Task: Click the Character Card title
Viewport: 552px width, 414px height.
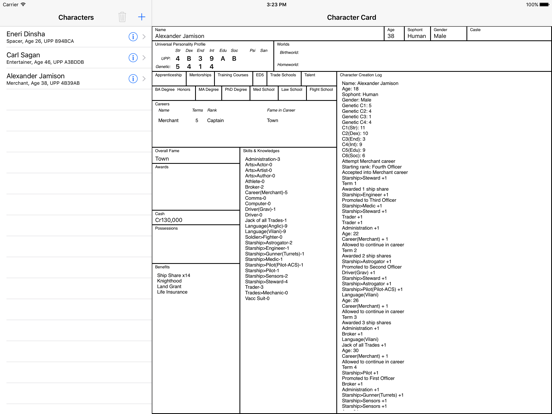Action: (x=351, y=17)
